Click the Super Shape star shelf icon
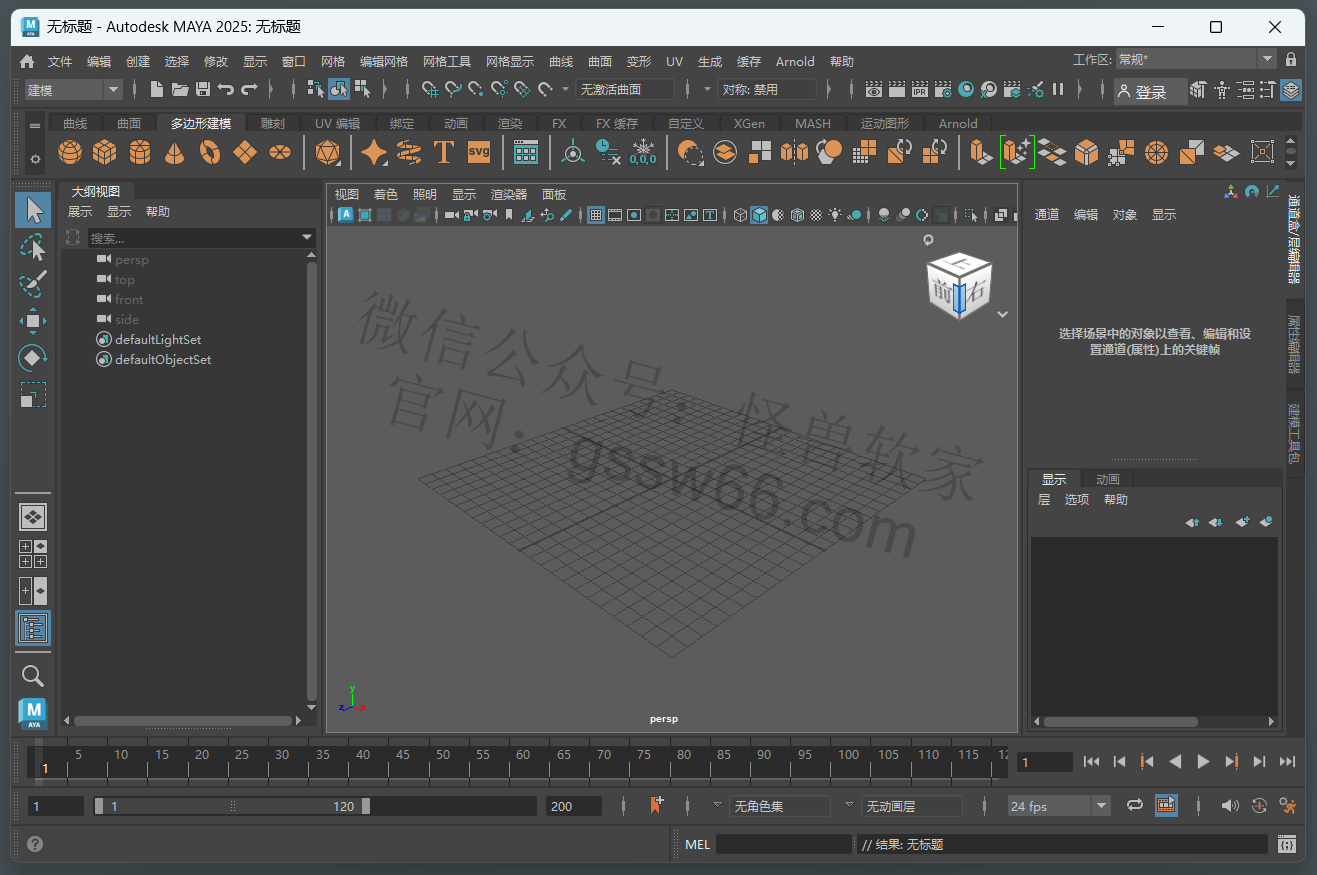The image size is (1317, 875). click(374, 152)
